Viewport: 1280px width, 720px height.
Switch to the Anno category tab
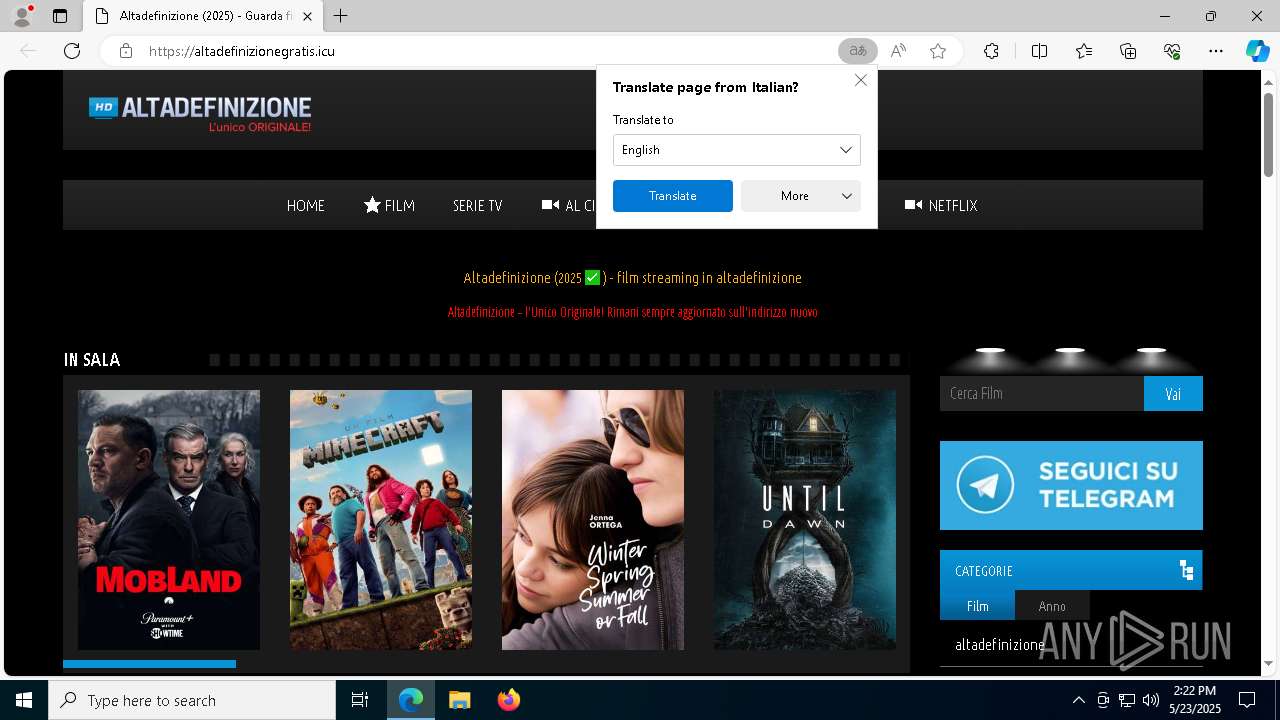pos(1052,606)
